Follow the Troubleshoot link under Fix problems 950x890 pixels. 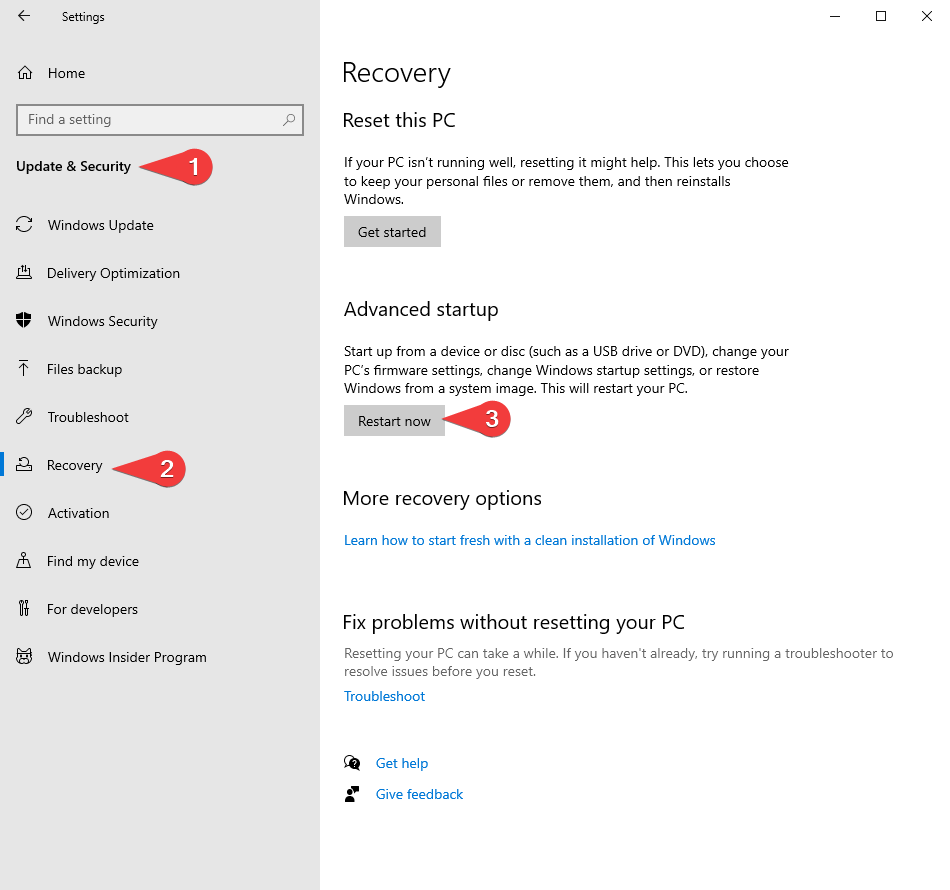(x=384, y=696)
